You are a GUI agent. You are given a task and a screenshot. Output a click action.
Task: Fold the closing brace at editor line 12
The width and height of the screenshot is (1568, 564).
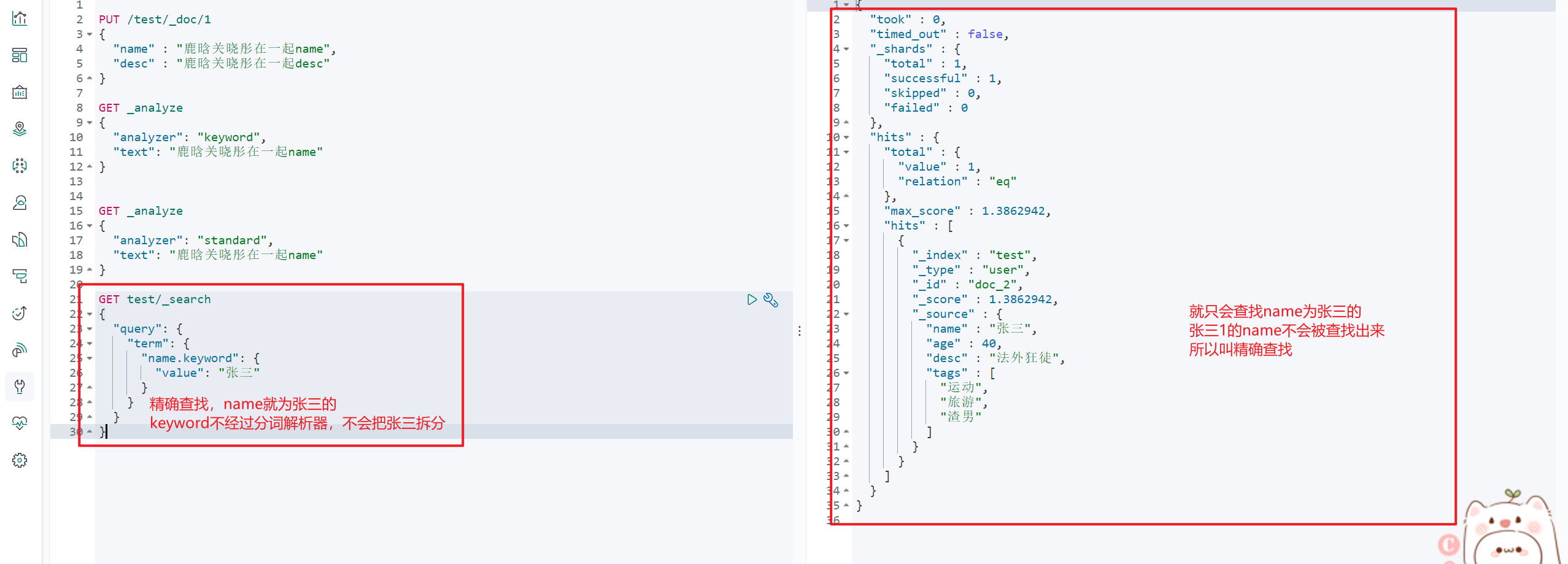pyautogui.click(x=90, y=167)
